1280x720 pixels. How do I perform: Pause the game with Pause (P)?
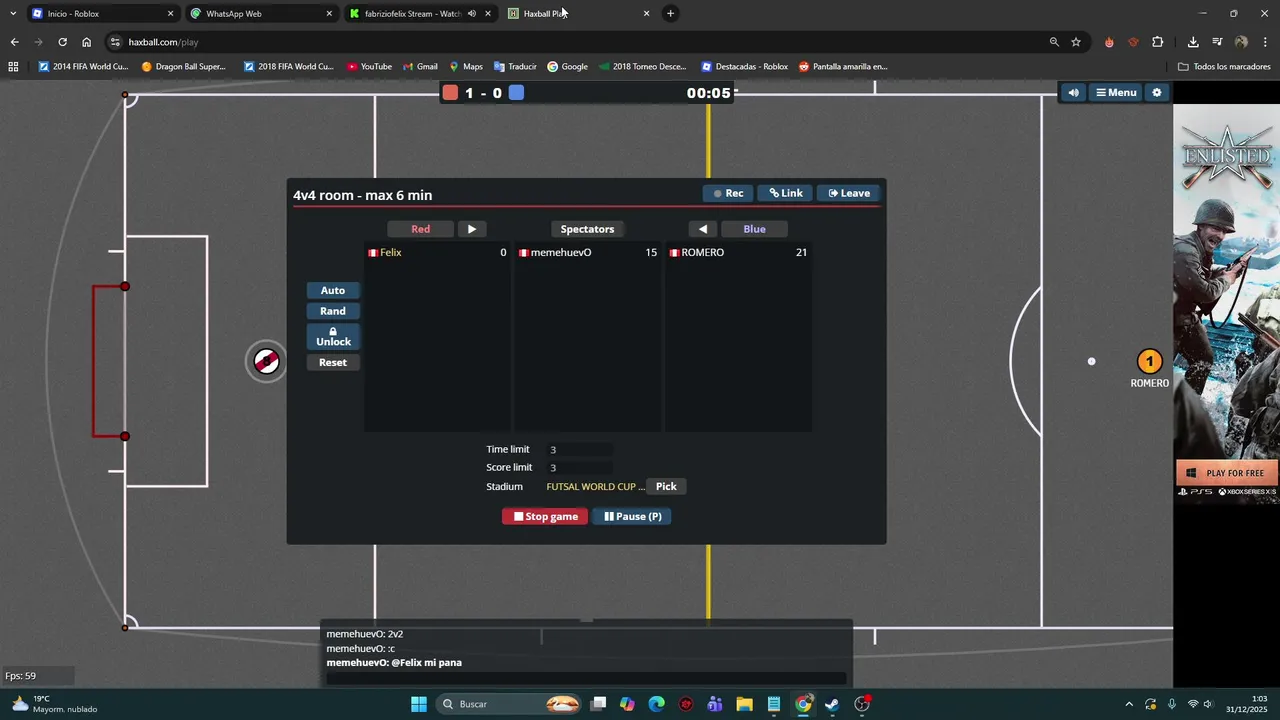(632, 516)
